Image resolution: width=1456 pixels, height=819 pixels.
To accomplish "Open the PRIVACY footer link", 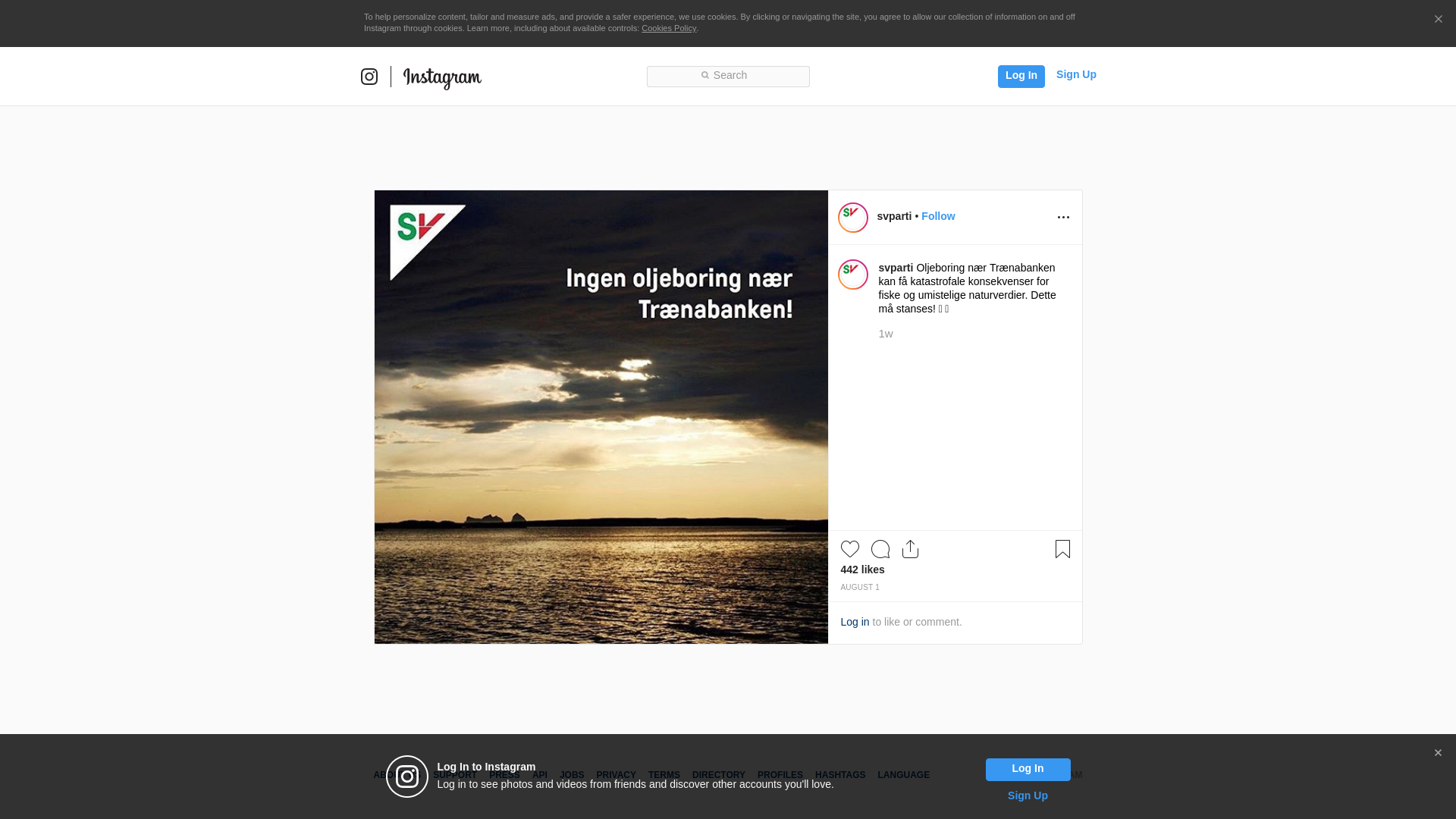I will click(616, 775).
